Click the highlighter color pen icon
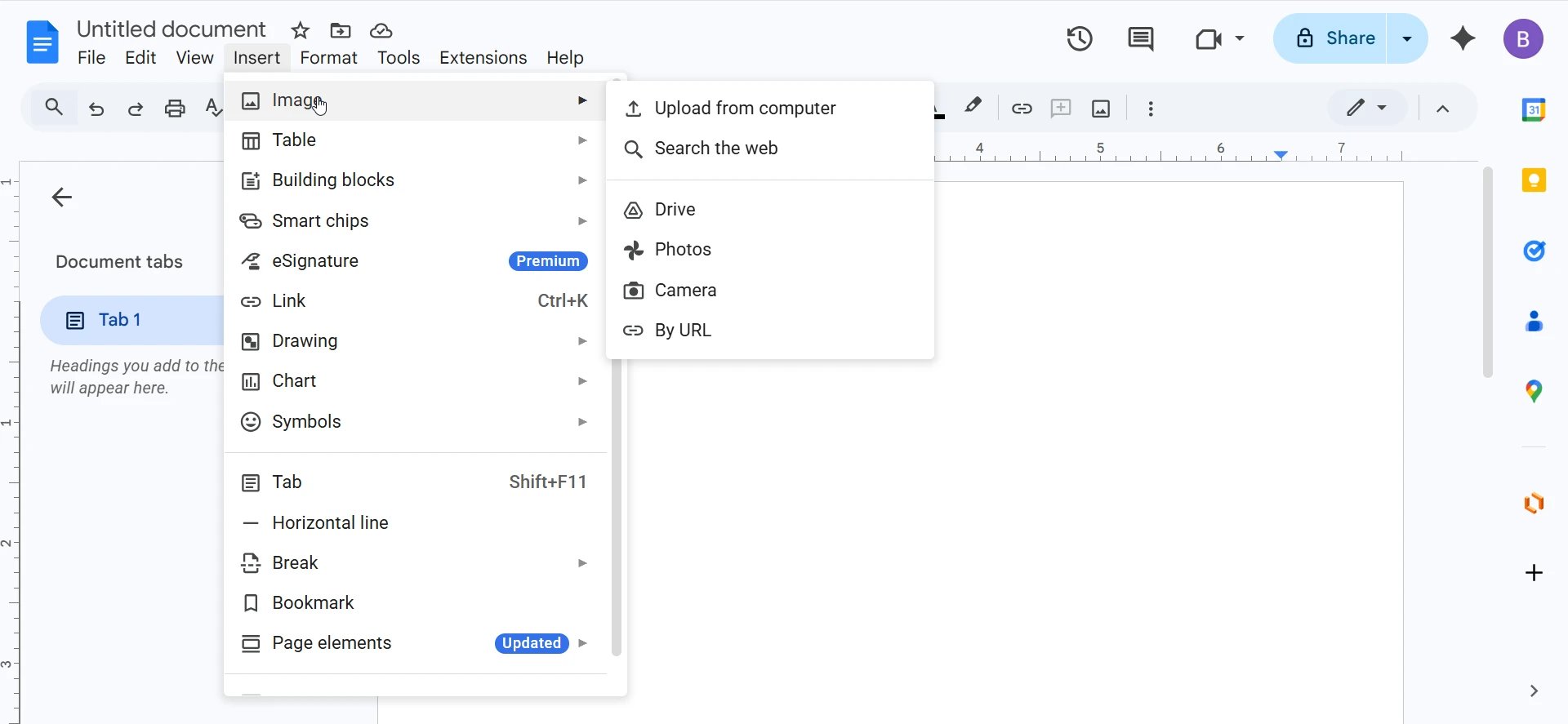The image size is (1568, 724). click(x=973, y=107)
